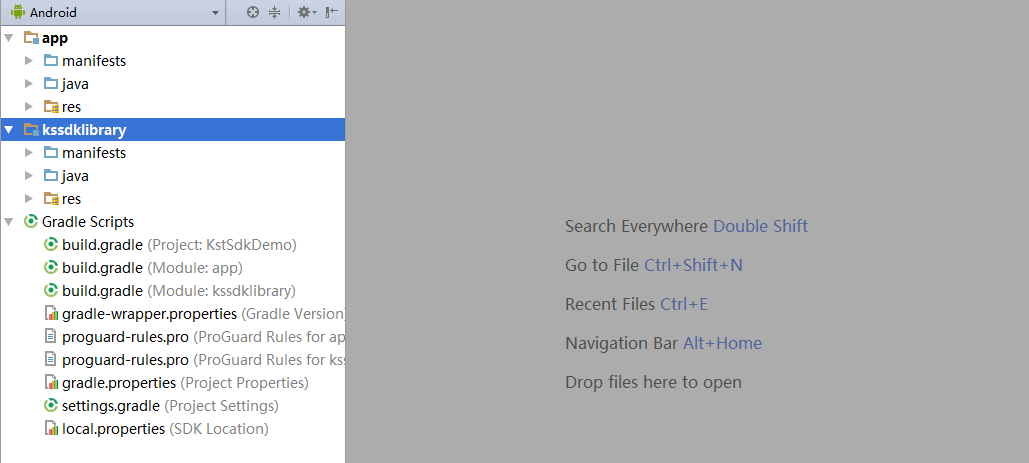
Task: Select settings.gradle in Gradle Scripts
Action: coord(110,406)
